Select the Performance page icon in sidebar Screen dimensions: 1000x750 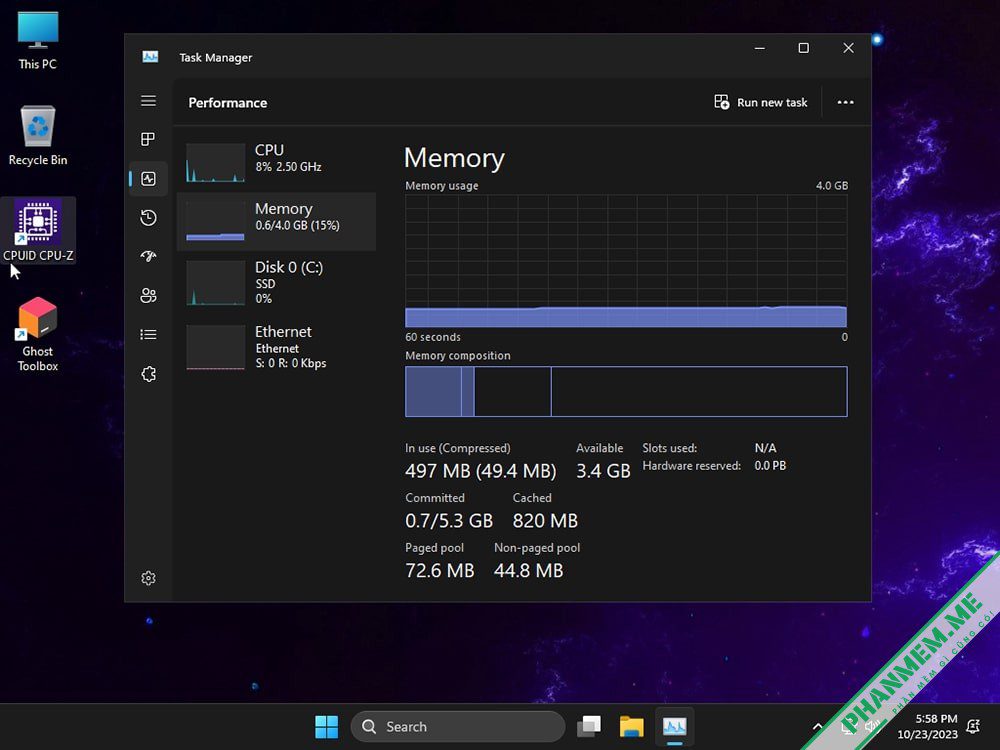148,179
